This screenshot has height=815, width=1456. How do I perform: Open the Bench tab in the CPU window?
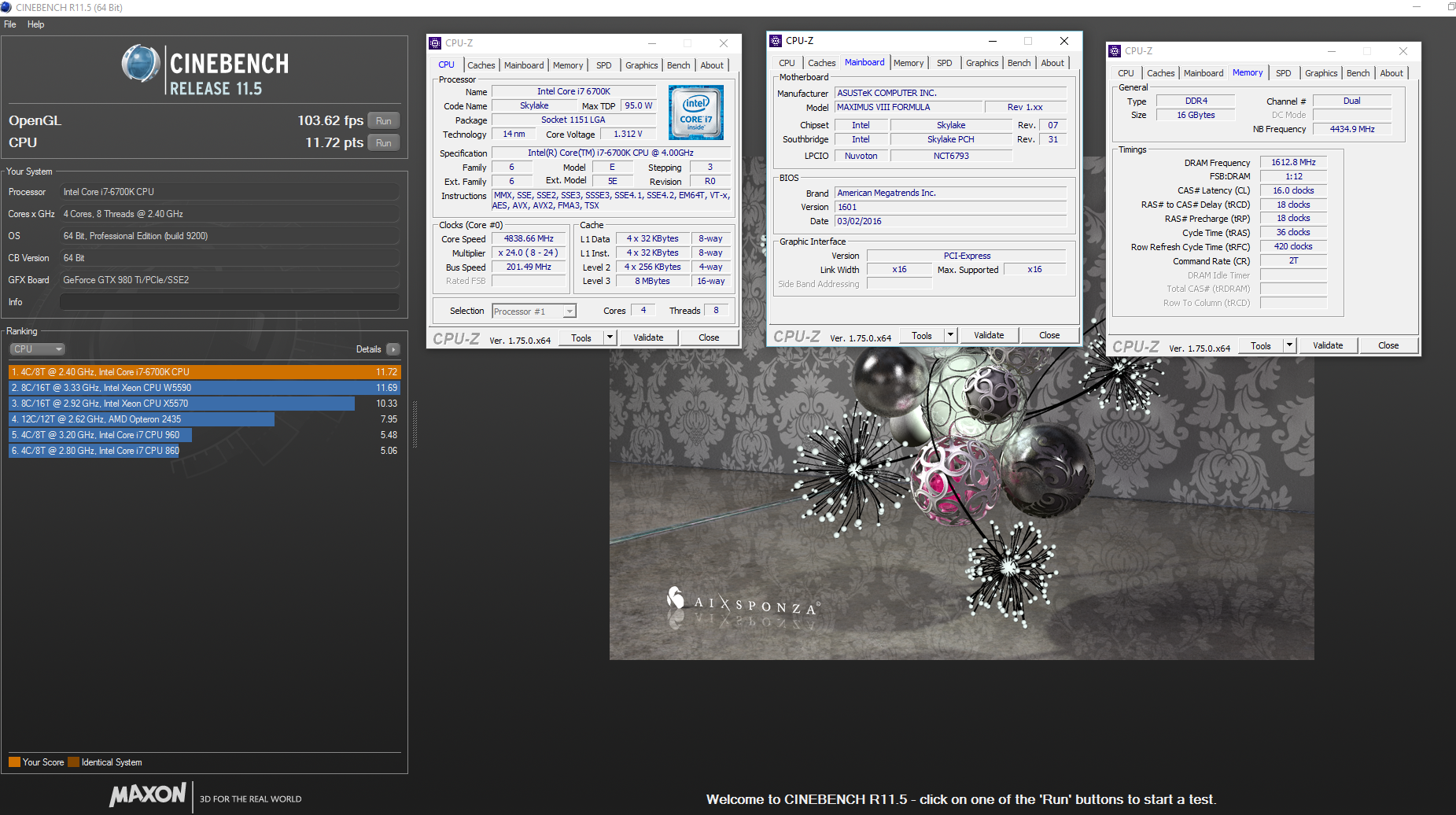(679, 65)
